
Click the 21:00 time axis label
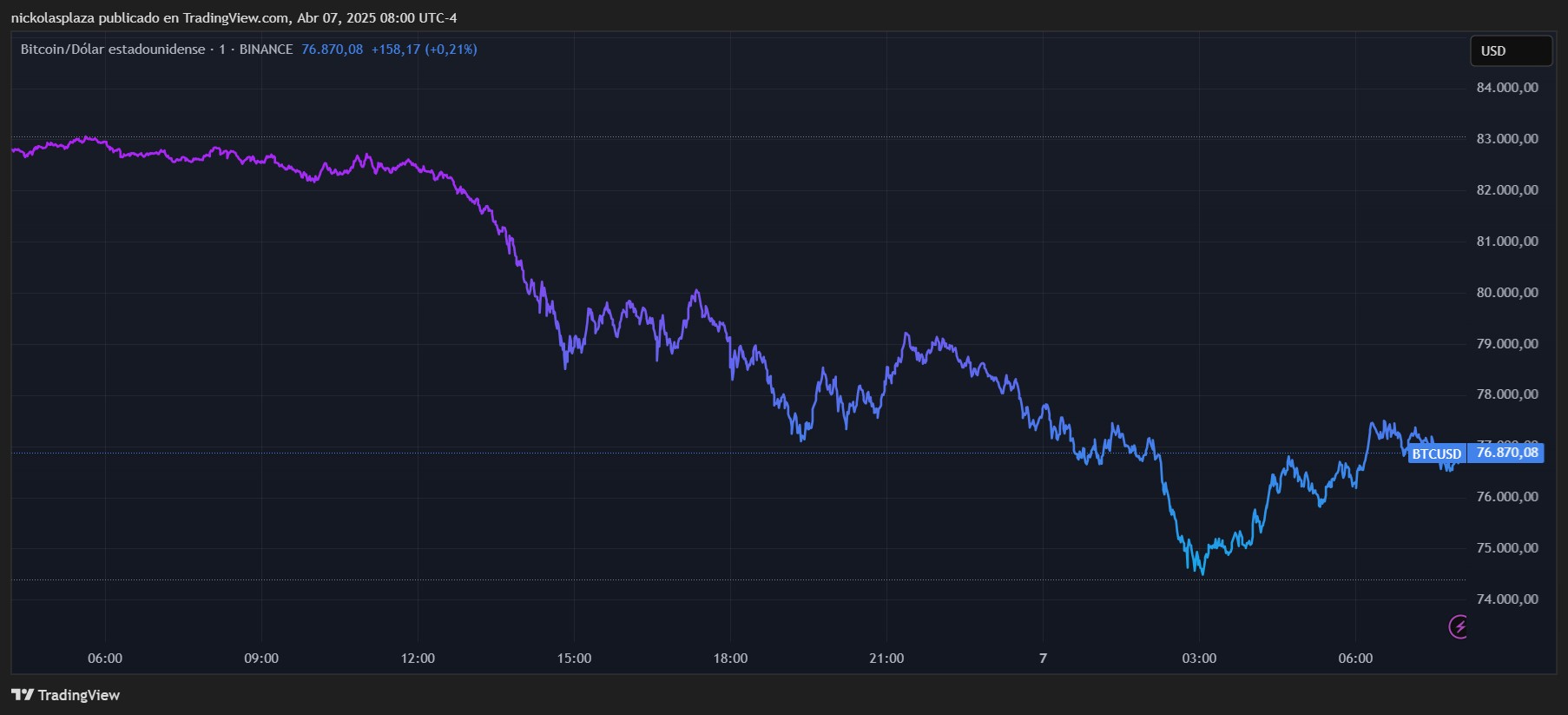886,659
